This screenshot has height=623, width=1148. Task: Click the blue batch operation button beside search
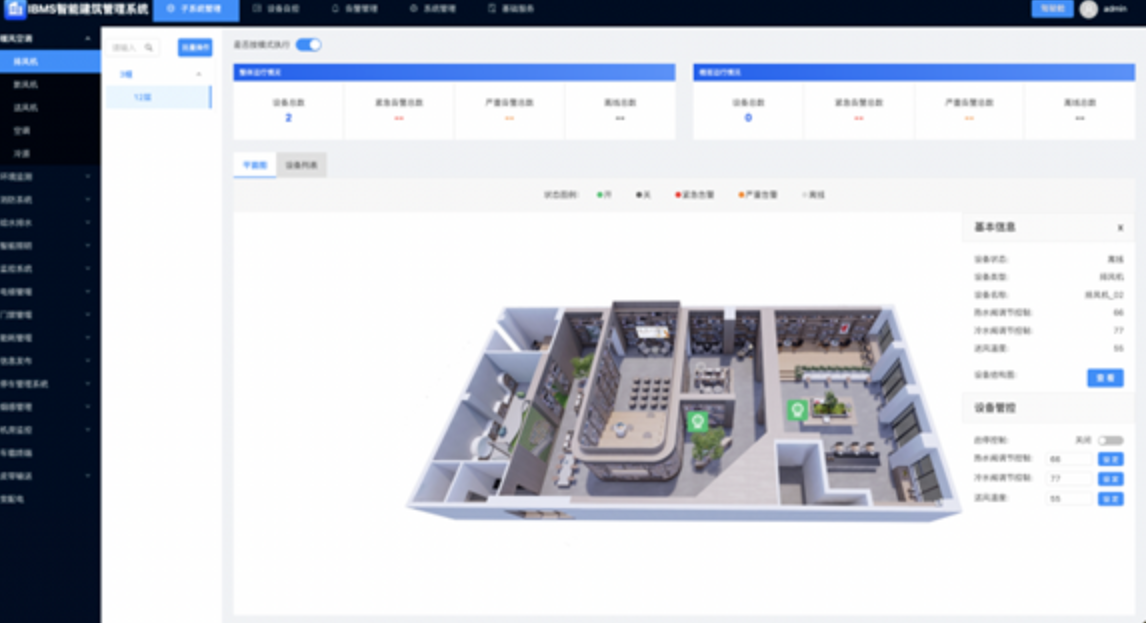pyautogui.click(x=195, y=47)
